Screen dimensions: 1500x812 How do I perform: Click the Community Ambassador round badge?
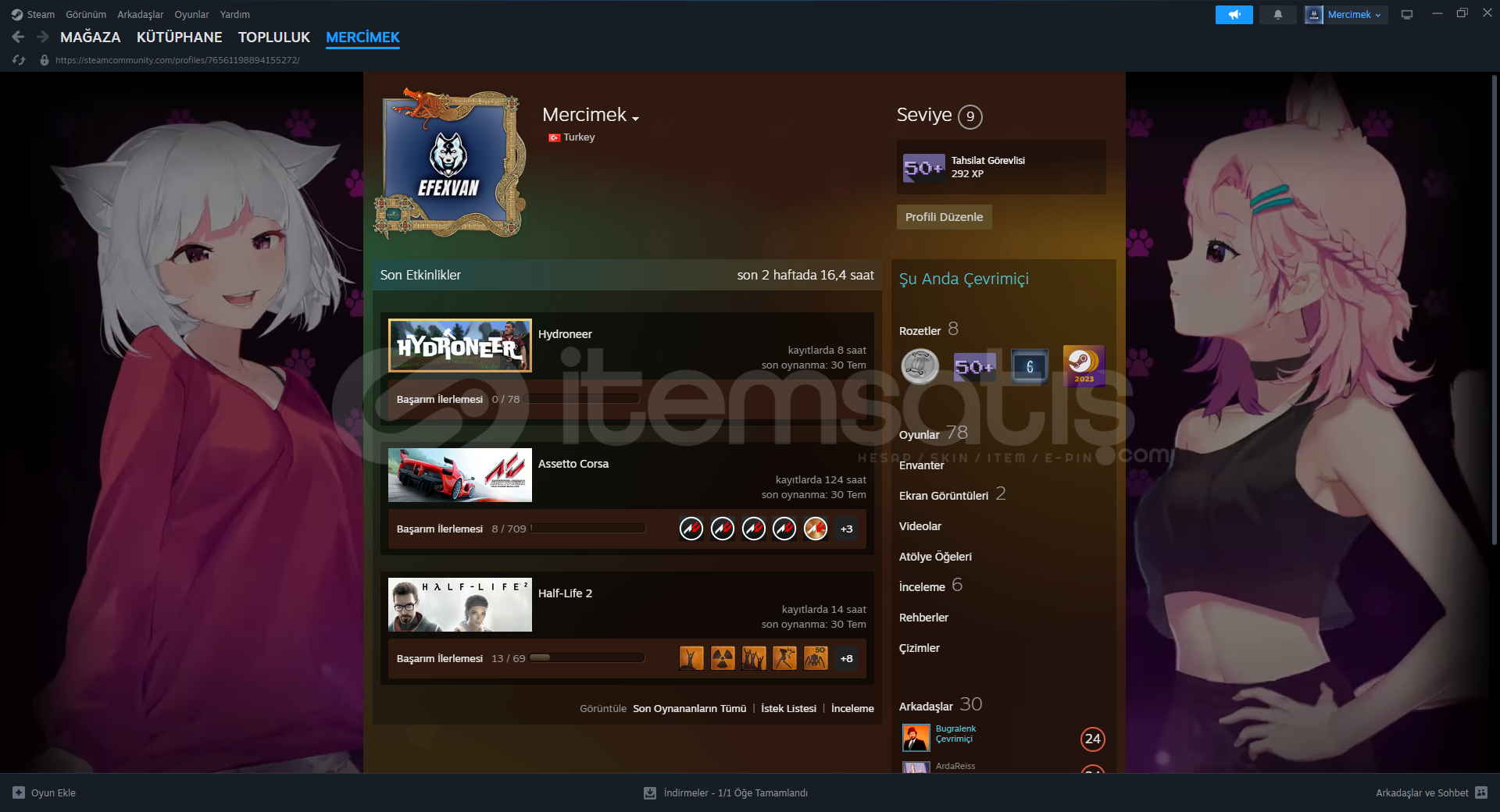[920, 366]
